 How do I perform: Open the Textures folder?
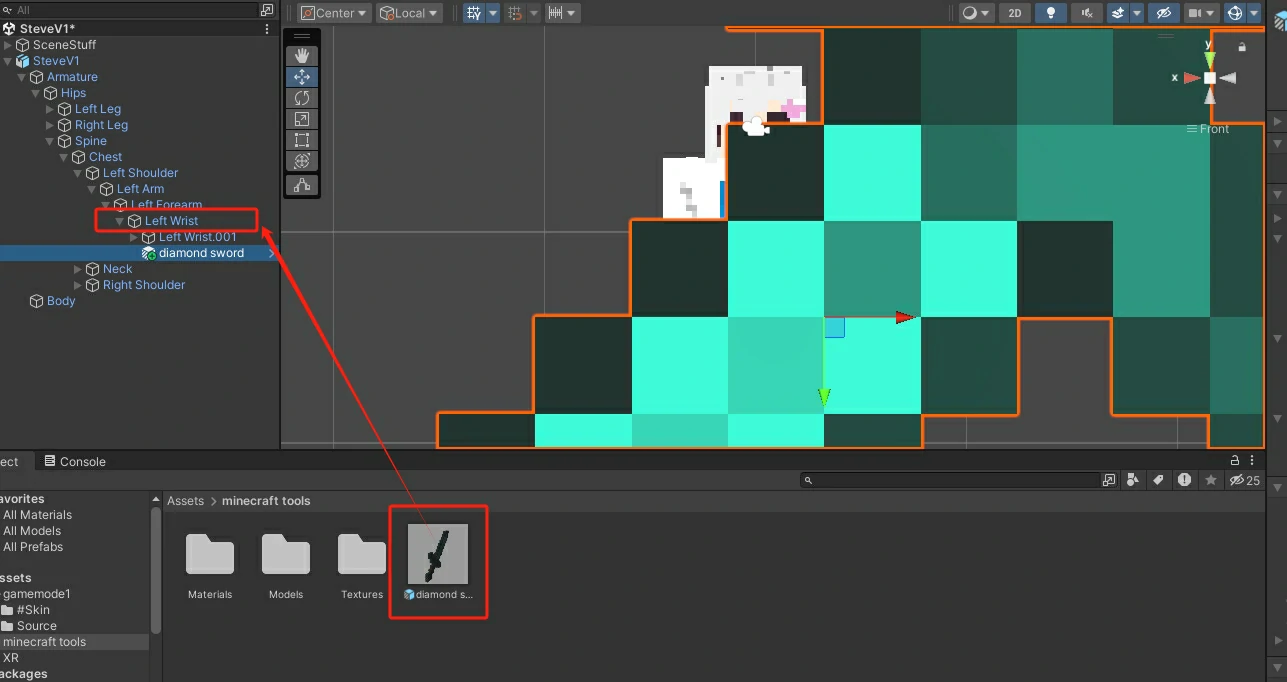pos(362,565)
